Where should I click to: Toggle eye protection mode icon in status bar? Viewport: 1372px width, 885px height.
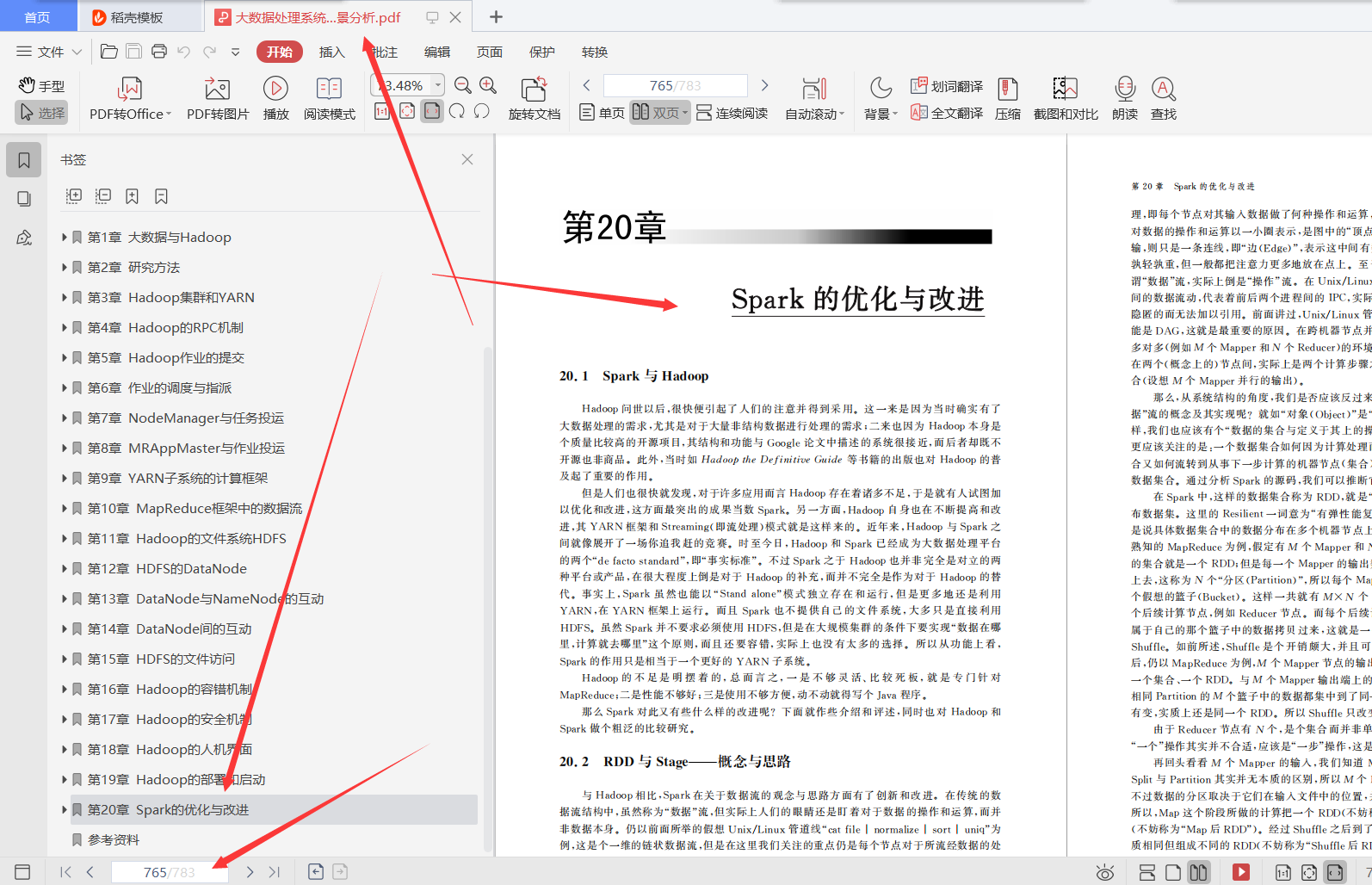click(1105, 872)
